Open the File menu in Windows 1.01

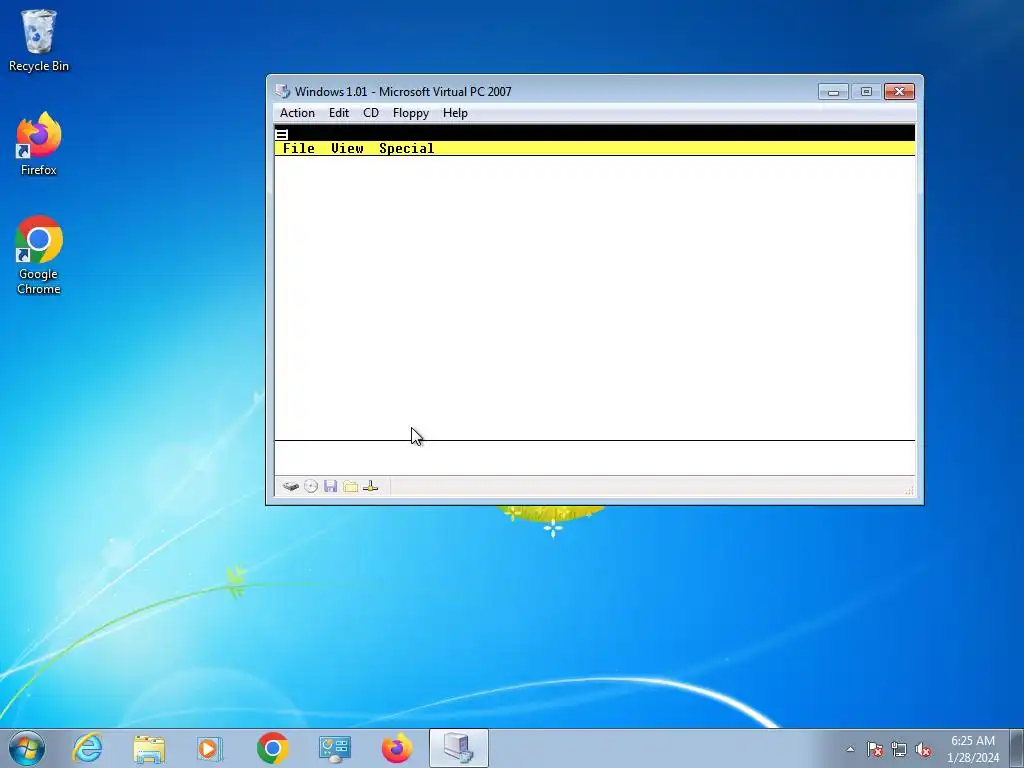tap(298, 148)
